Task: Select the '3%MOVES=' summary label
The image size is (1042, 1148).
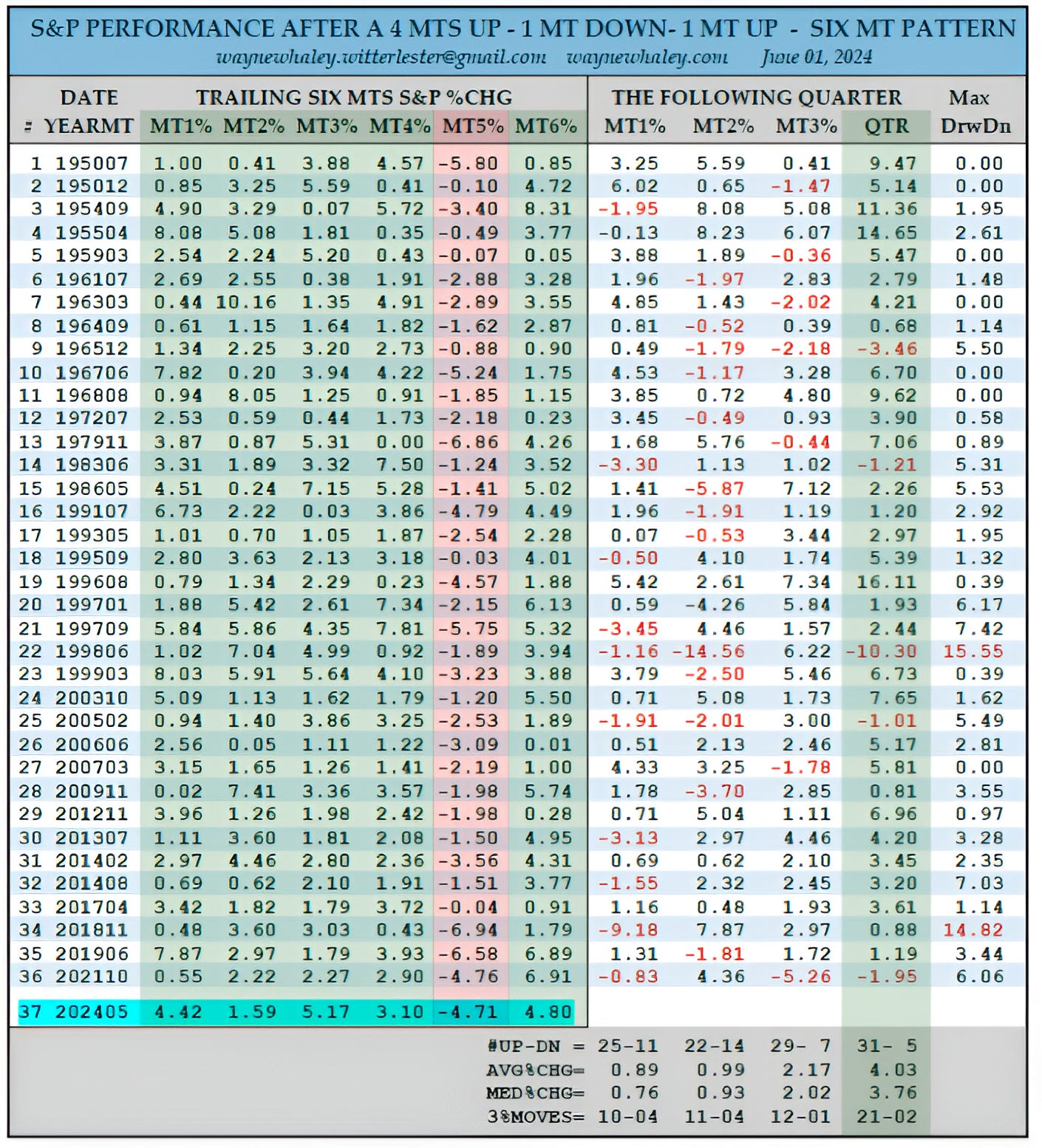Action: 536,1117
